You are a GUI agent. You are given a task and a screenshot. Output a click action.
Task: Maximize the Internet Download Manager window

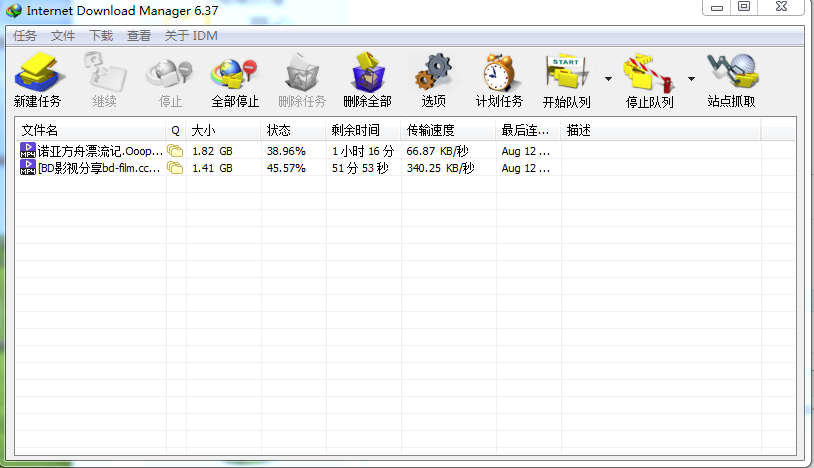click(x=744, y=7)
